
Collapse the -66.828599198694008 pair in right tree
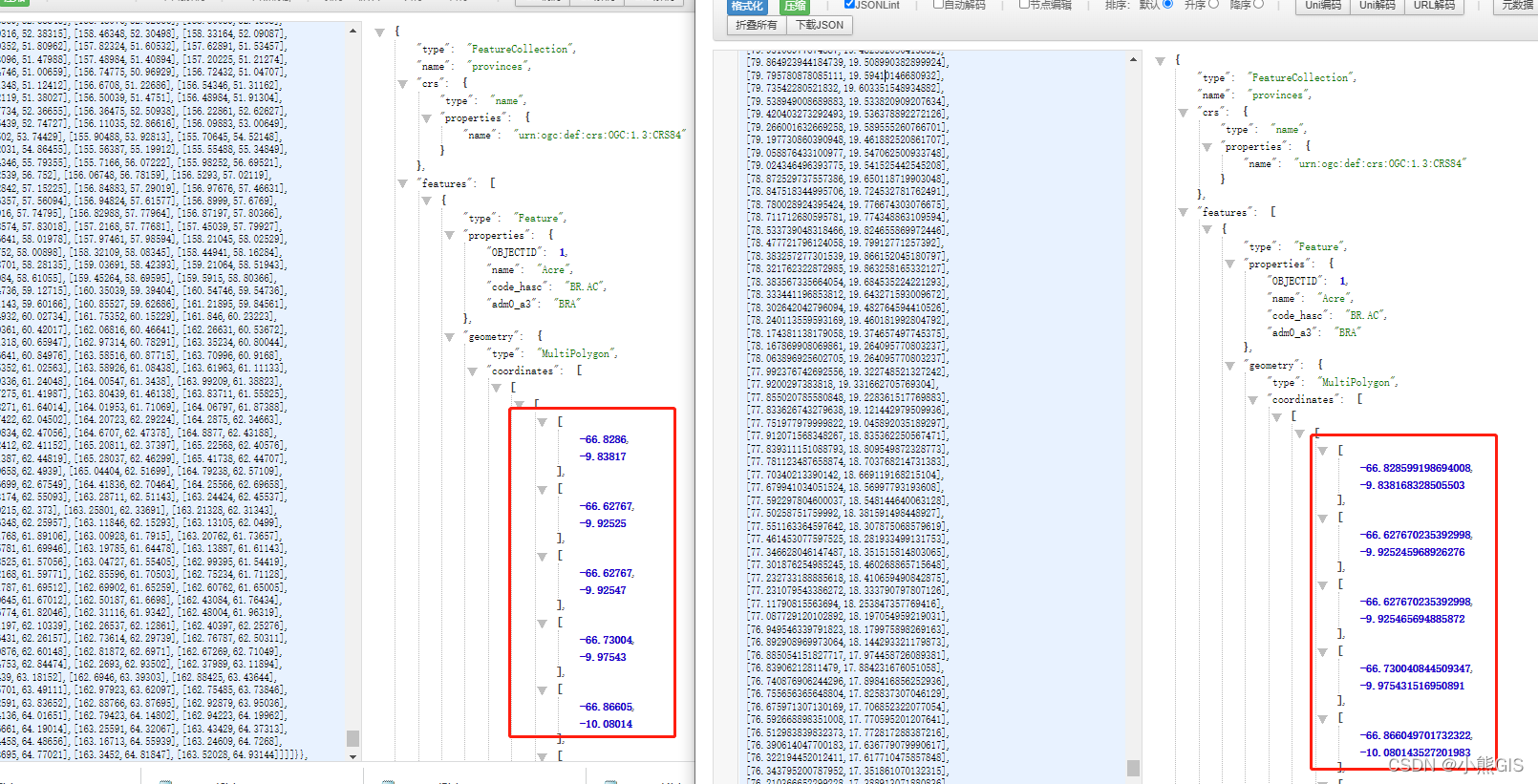tap(1322, 451)
